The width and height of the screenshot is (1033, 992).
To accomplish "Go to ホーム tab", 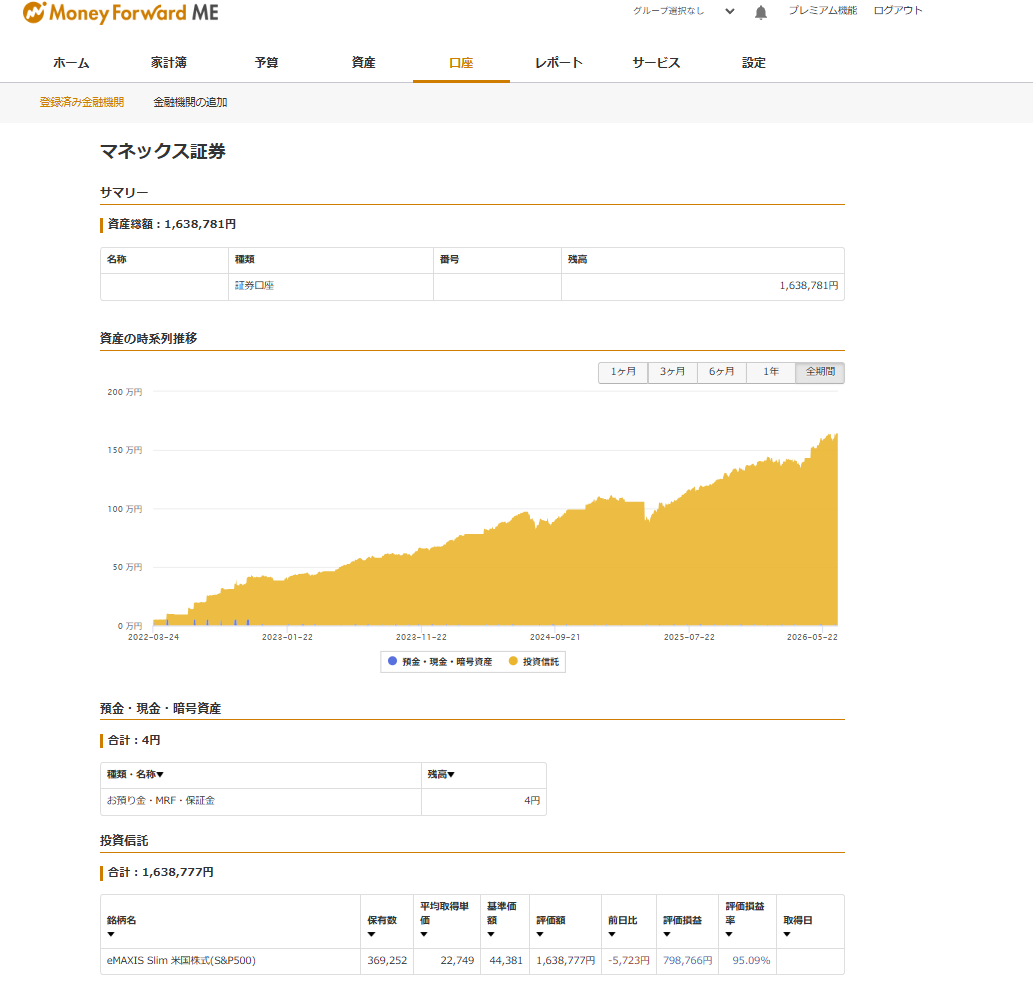I will point(71,63).
